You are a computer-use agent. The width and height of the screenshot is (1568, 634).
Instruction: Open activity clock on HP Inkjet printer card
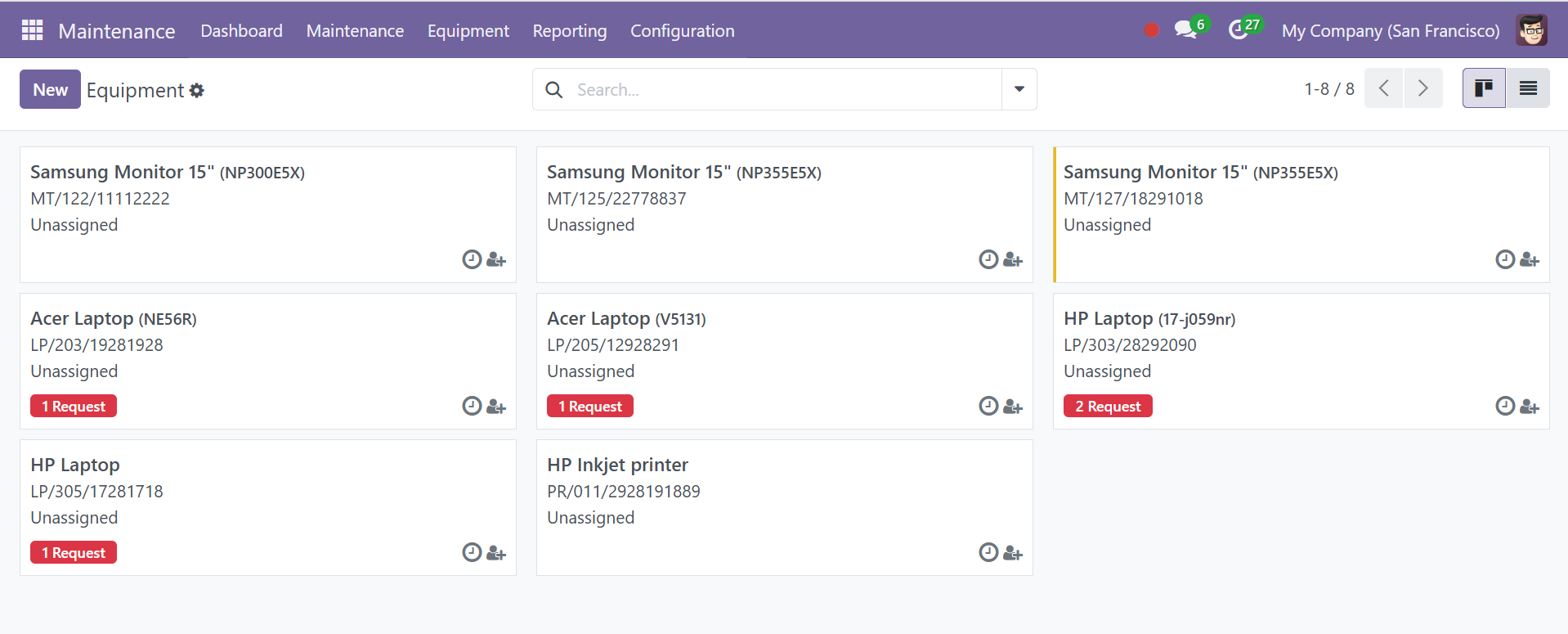click(988, 552)
